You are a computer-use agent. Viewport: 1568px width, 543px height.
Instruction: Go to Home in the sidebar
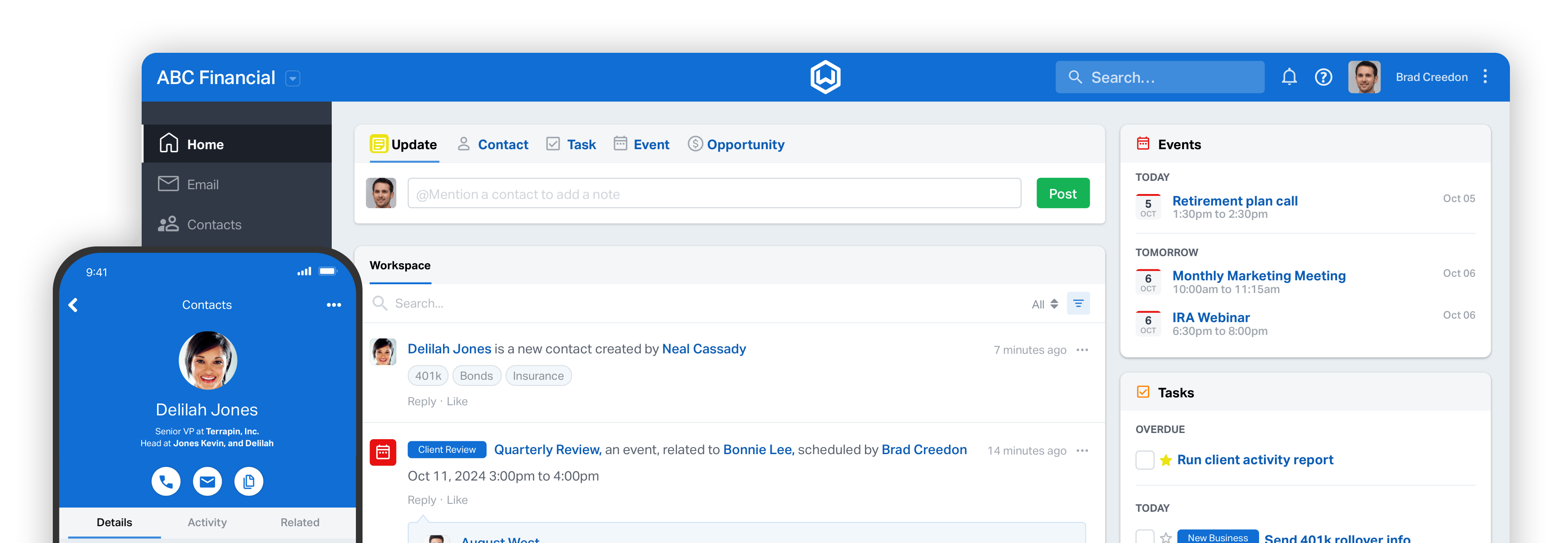(x=238, y=144)
